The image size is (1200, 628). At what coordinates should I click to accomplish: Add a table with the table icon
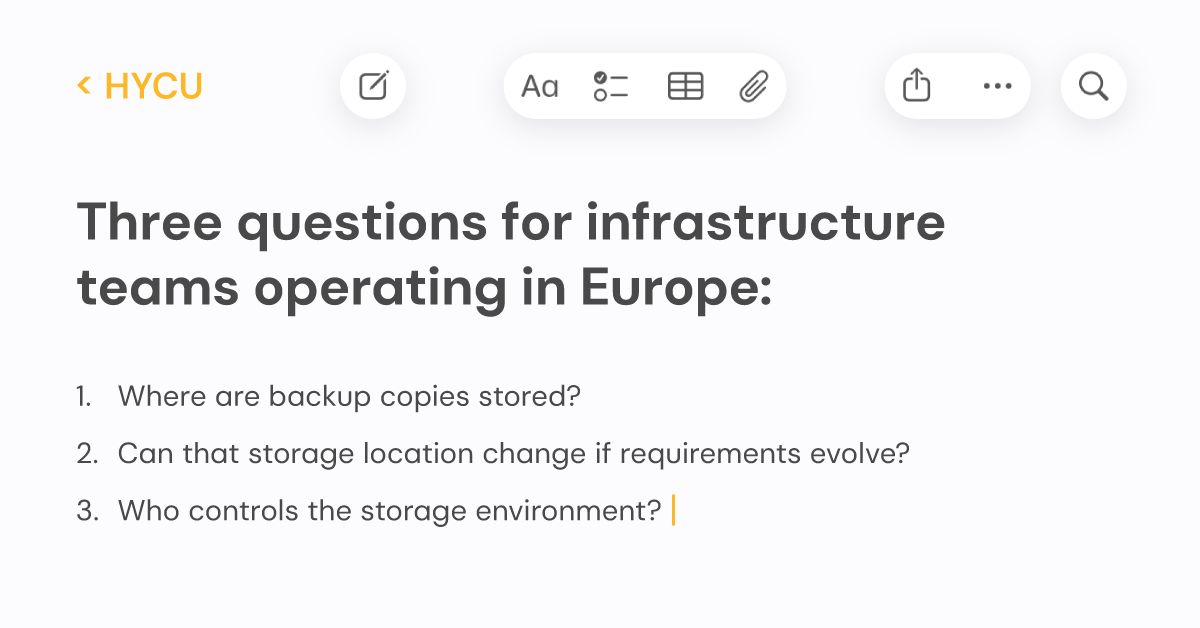click(685, 87)
